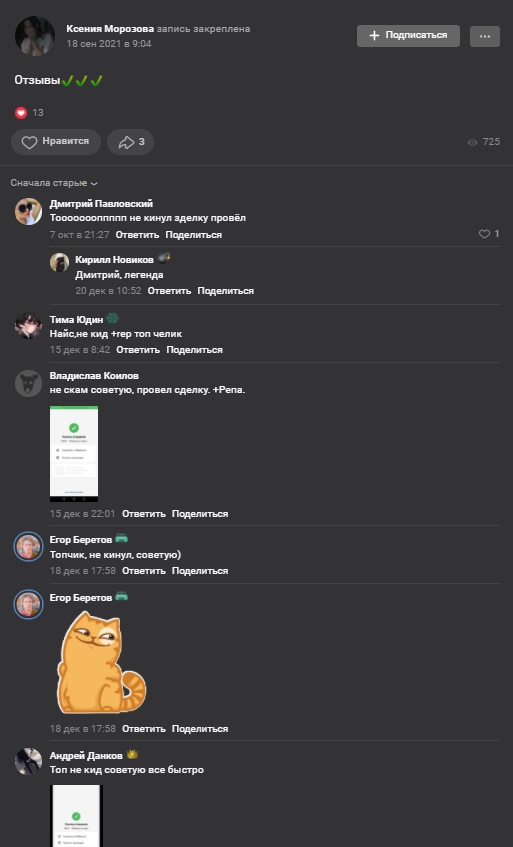Reply to Кирилл Новиков's comment with Ответить
This screenshot has height=847, width=513.
point(169,291)
